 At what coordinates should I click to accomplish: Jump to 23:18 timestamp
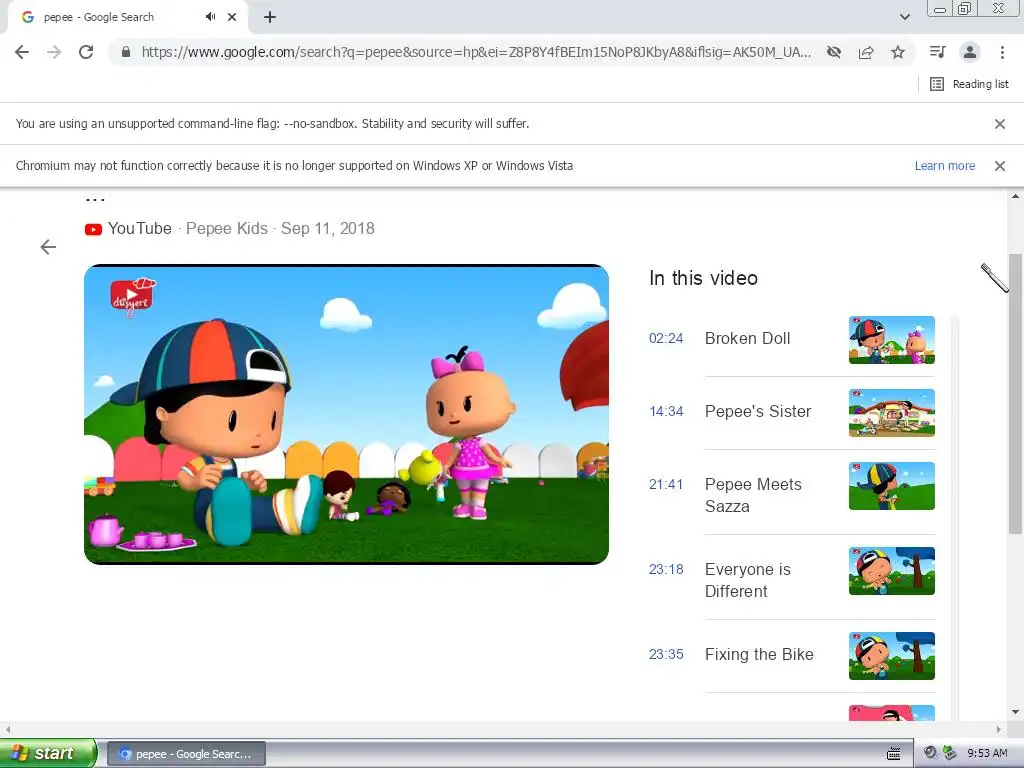pos(665,569)
